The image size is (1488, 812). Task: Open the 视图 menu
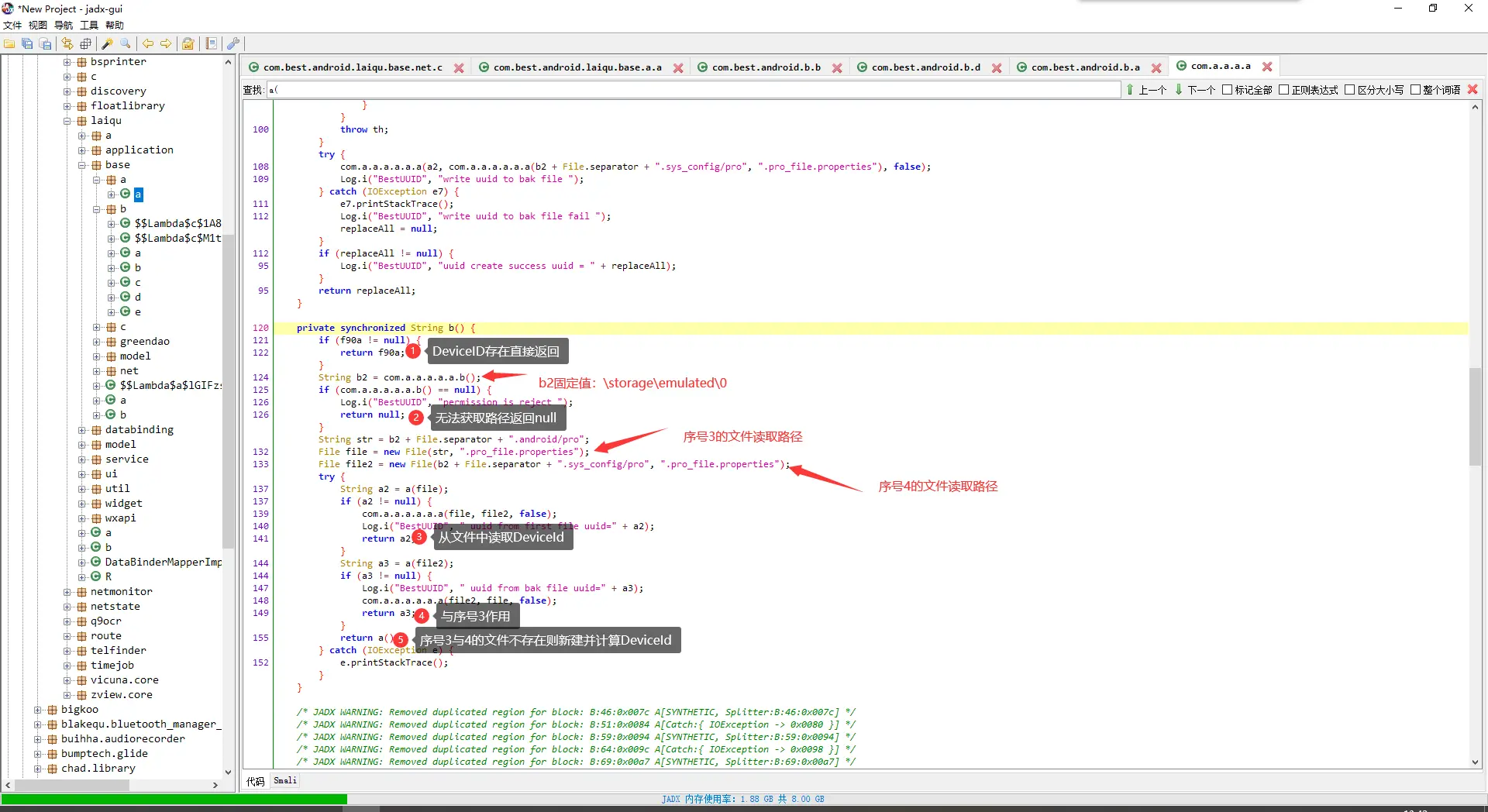(38, 26)
